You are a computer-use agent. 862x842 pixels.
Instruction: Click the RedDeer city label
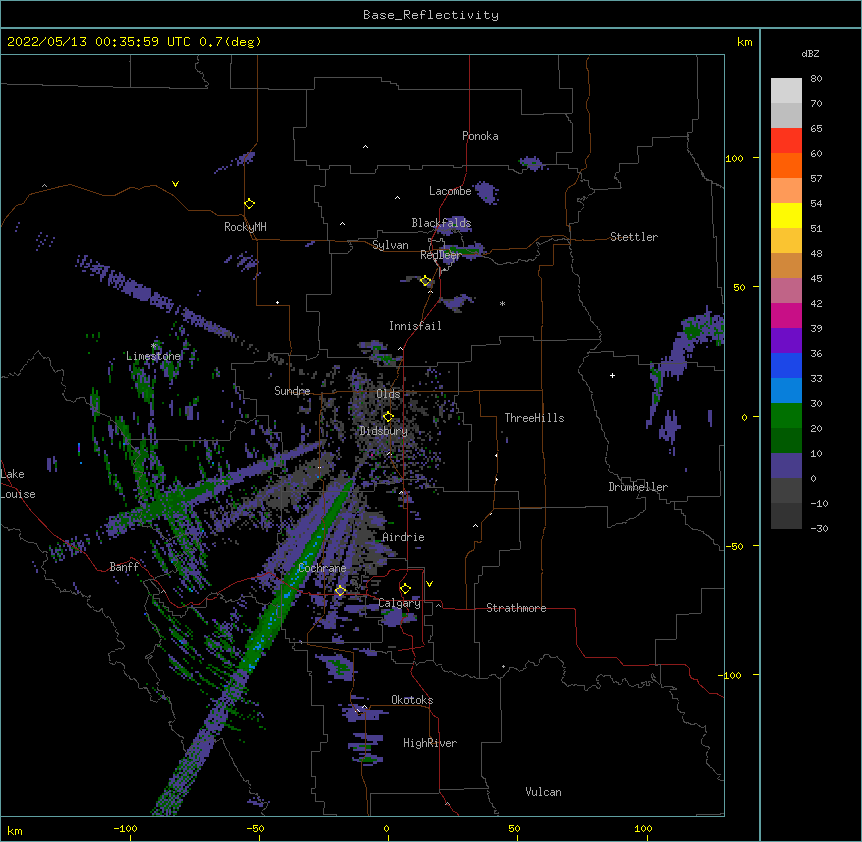click(440, 255)
